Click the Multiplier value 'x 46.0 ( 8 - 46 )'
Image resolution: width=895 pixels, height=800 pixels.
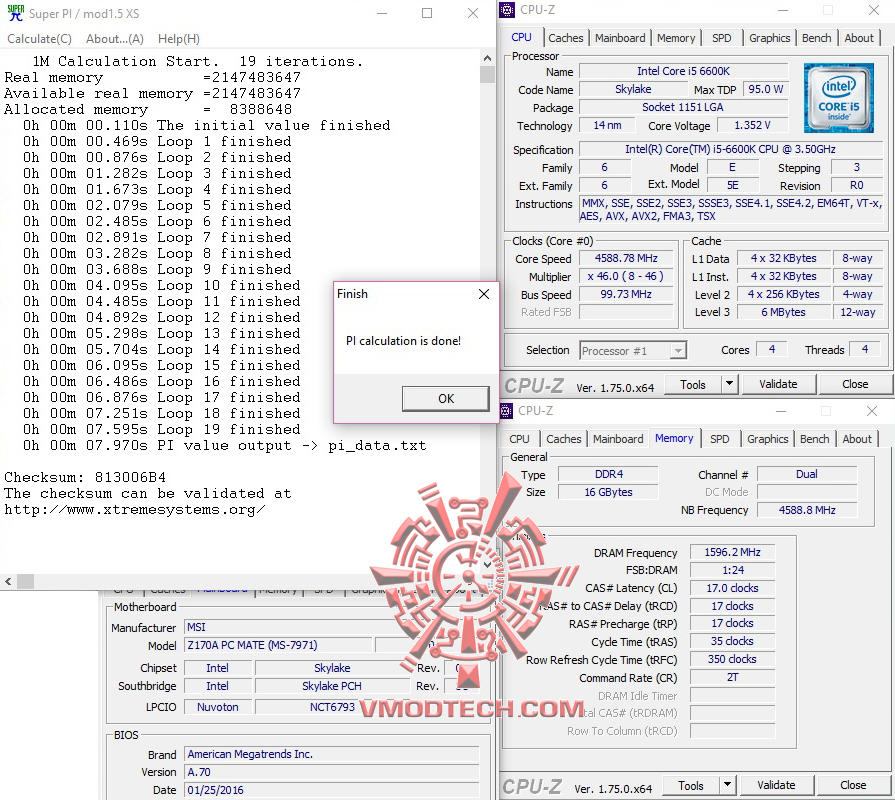point(626,276)
